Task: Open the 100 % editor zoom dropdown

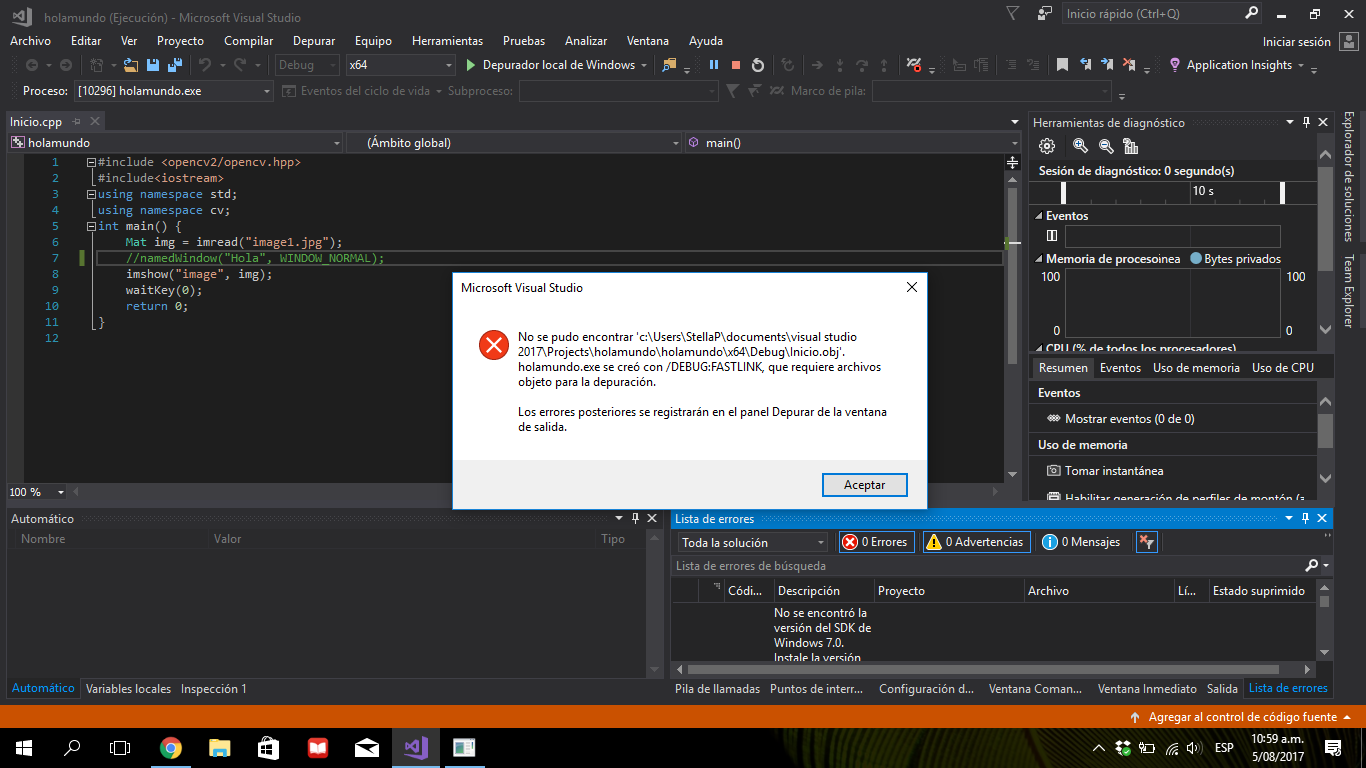Action: tap(61, 492)
